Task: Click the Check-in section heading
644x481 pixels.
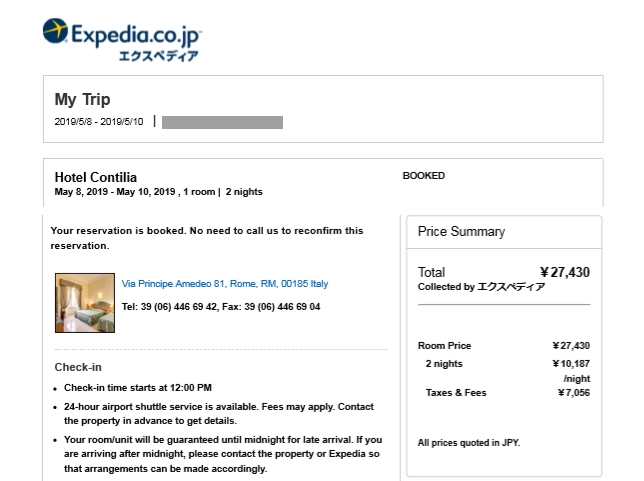Action: (x=78, y=367)
